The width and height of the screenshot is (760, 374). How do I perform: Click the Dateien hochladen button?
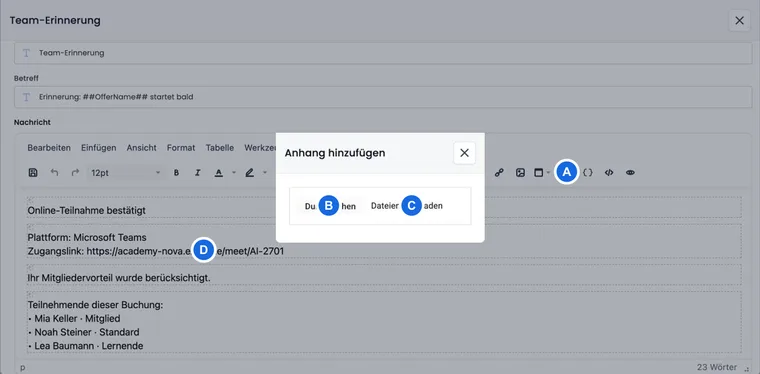[407, 206]
